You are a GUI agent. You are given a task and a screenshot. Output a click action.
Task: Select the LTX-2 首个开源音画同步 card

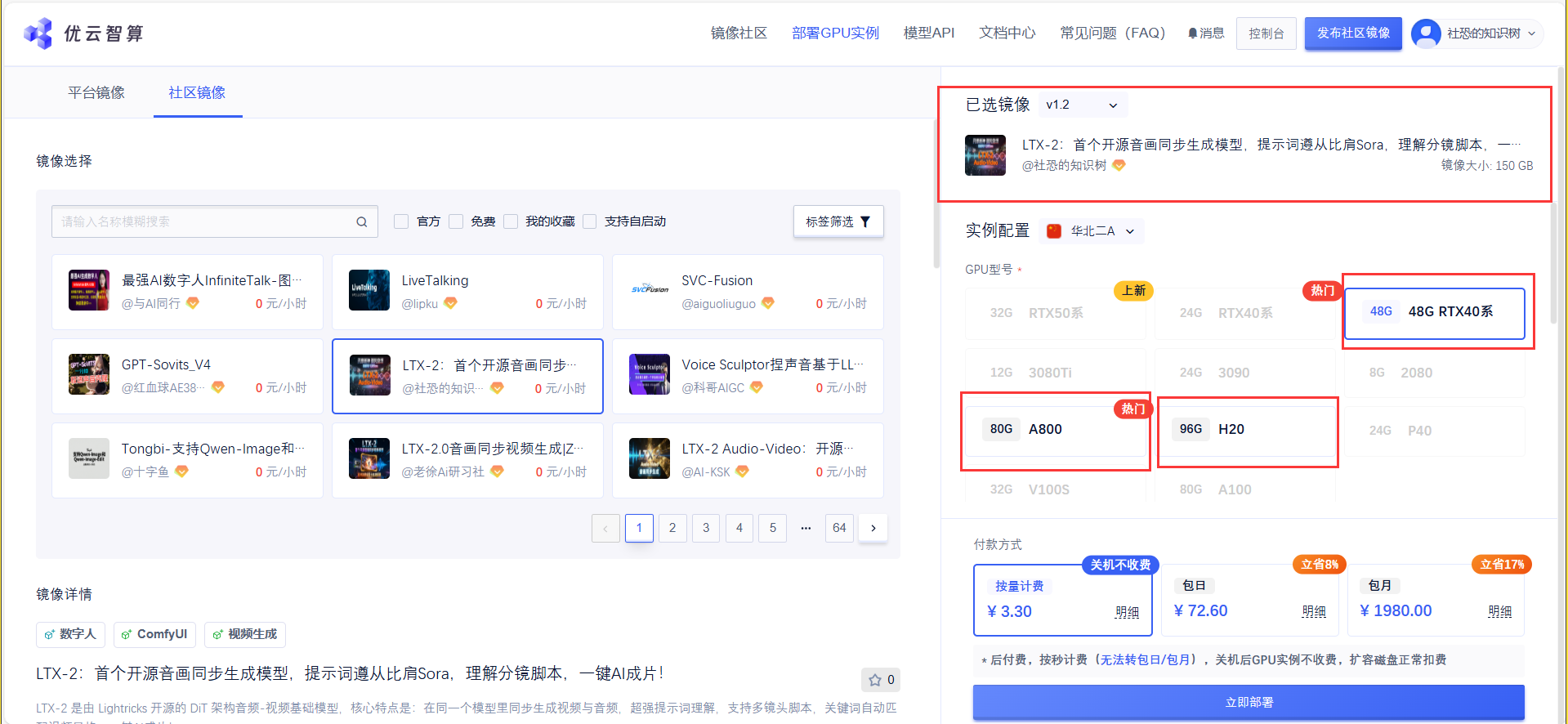pyautogui.click(x=467, y=376)
